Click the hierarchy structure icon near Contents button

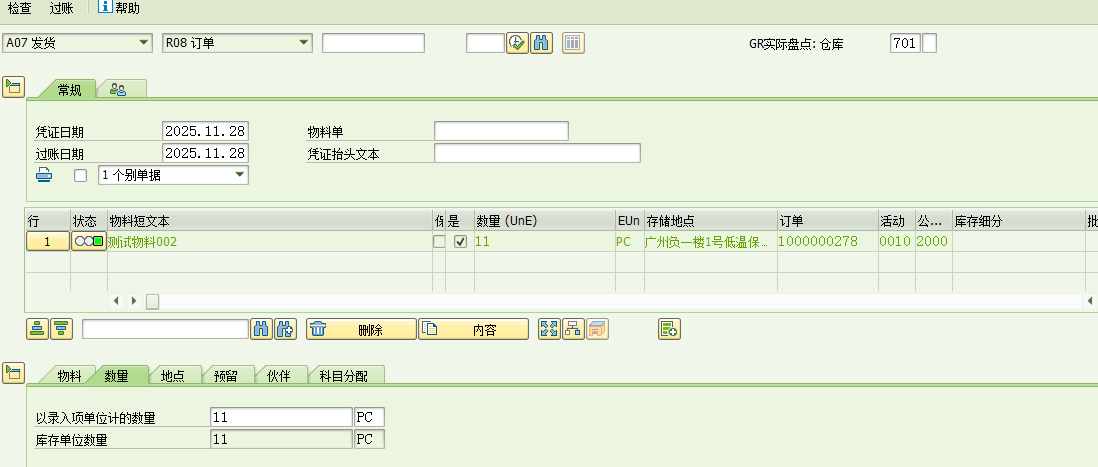[573, 329]
